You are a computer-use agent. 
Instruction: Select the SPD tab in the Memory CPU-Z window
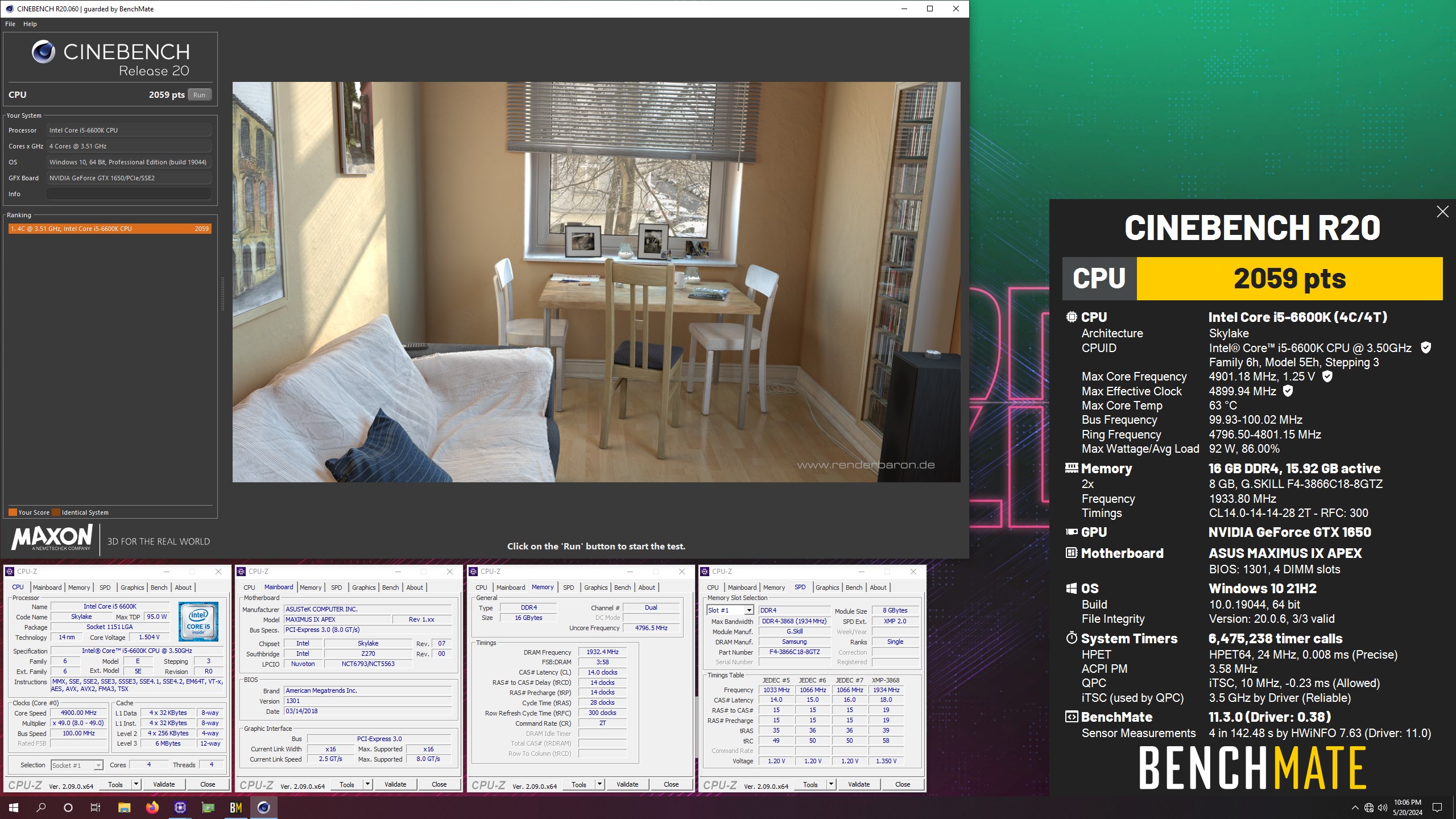pos(568,588)
